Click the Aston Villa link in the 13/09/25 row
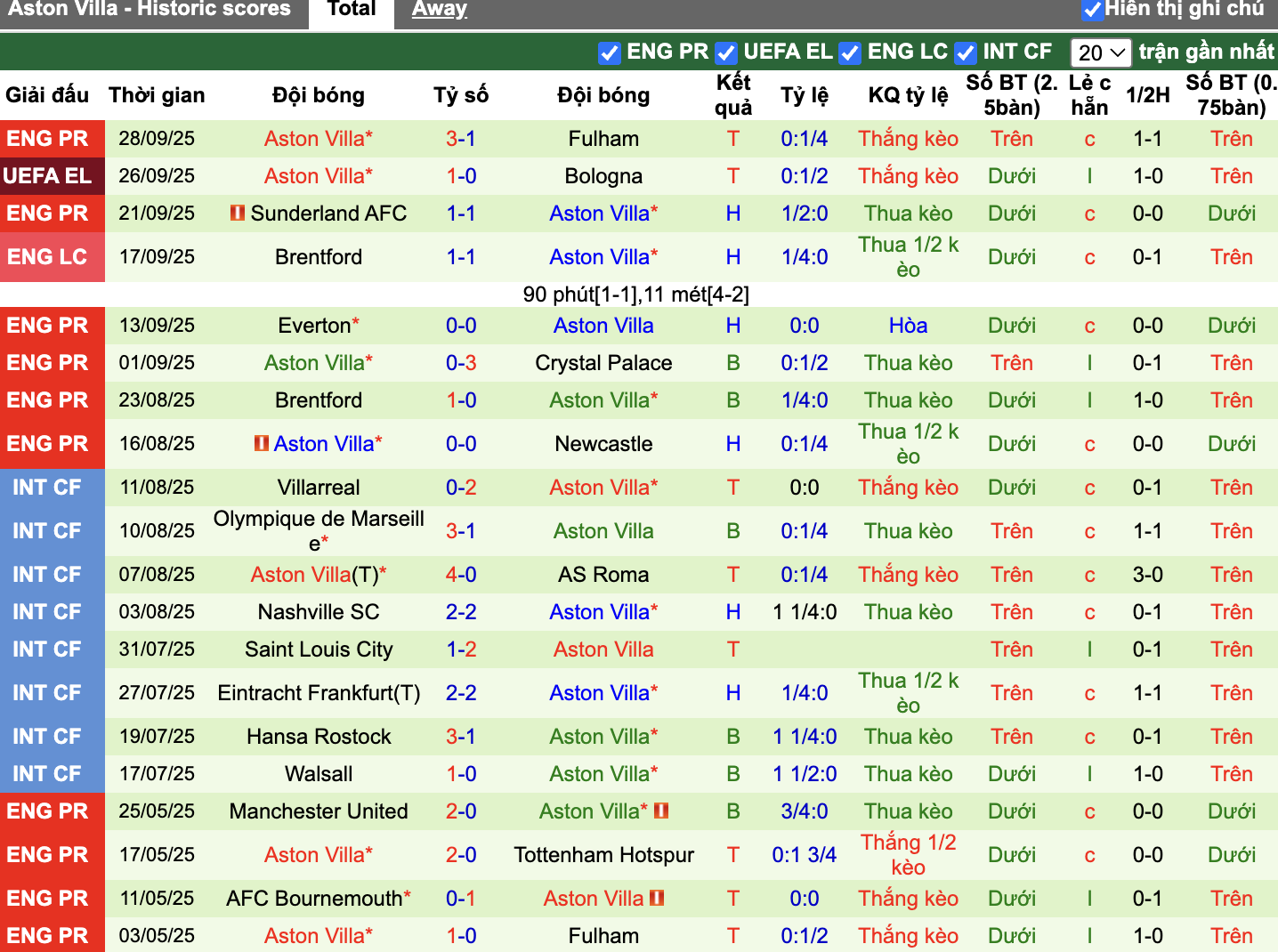The width and height of the screenshot is (1278, 952). 603,326
